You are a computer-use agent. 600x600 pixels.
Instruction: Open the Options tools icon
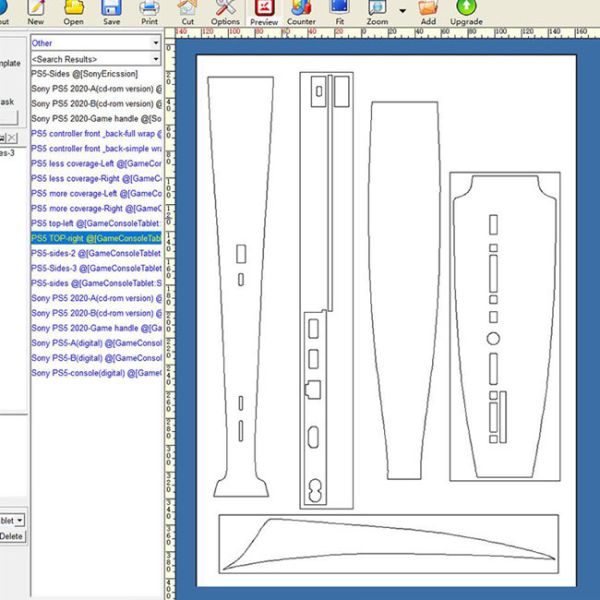tap(225, 12)
